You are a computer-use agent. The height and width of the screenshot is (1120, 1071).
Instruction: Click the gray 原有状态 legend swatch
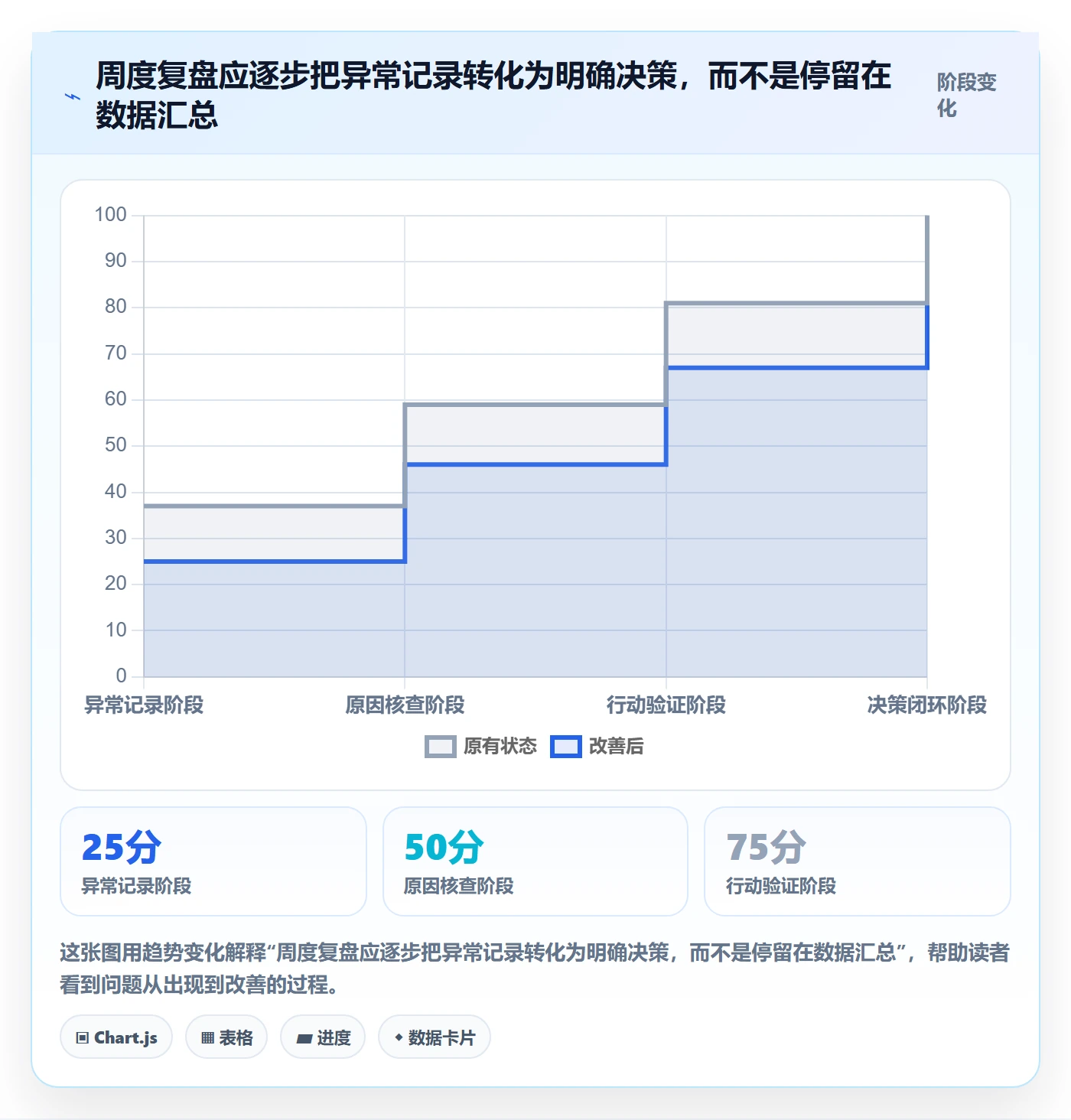[440, 747]
